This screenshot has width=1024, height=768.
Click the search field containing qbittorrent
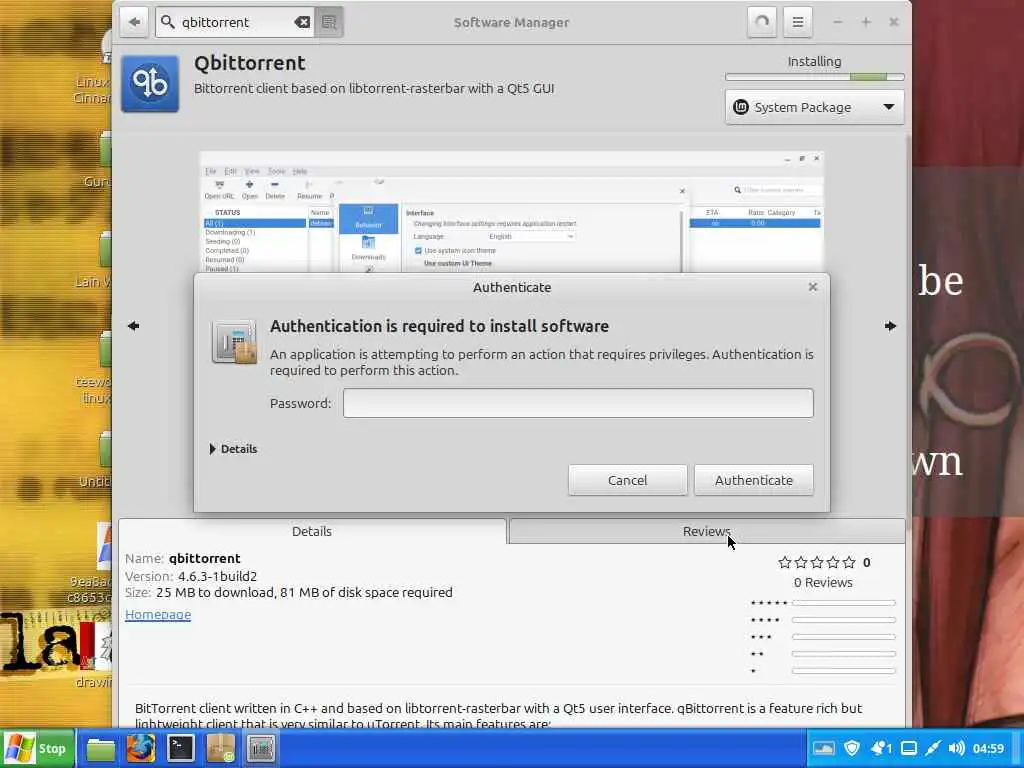(x=235, y=22)
